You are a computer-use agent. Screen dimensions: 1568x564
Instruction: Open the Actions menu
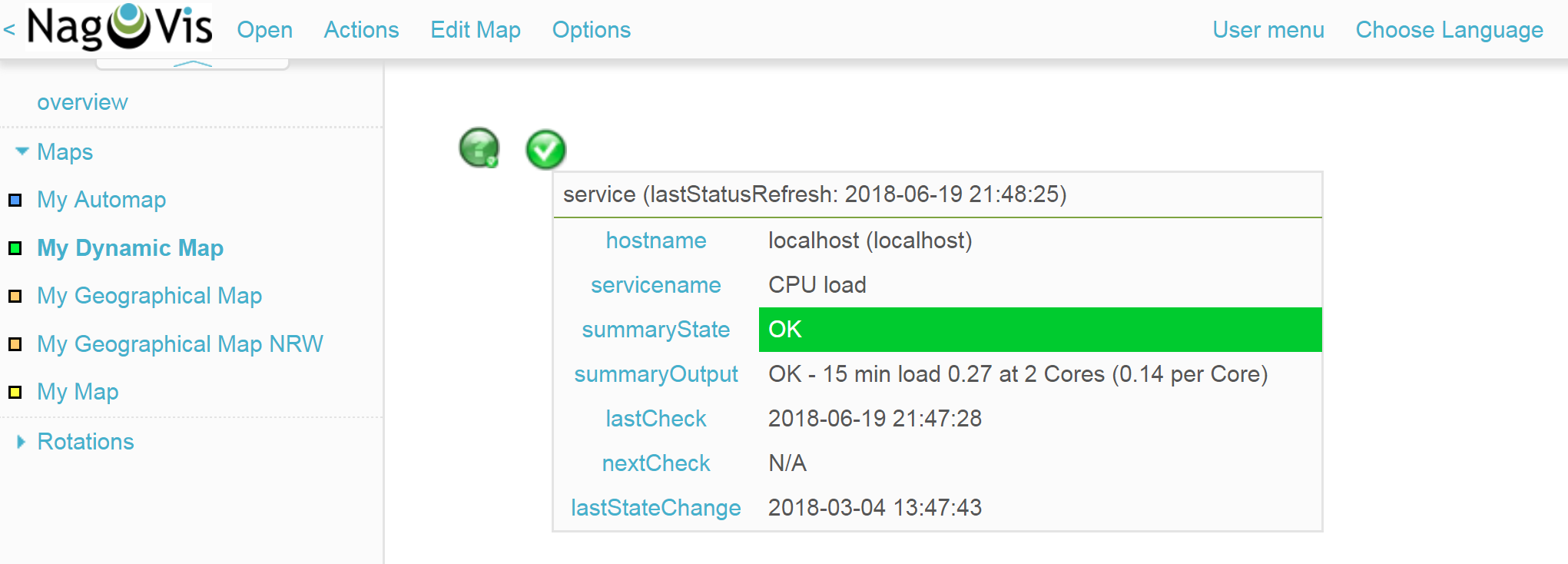(361, 30)
